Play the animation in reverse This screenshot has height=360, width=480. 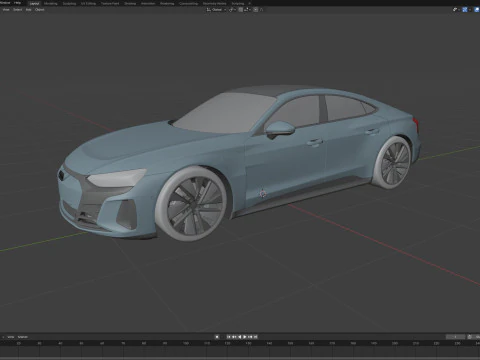[240, 337]
